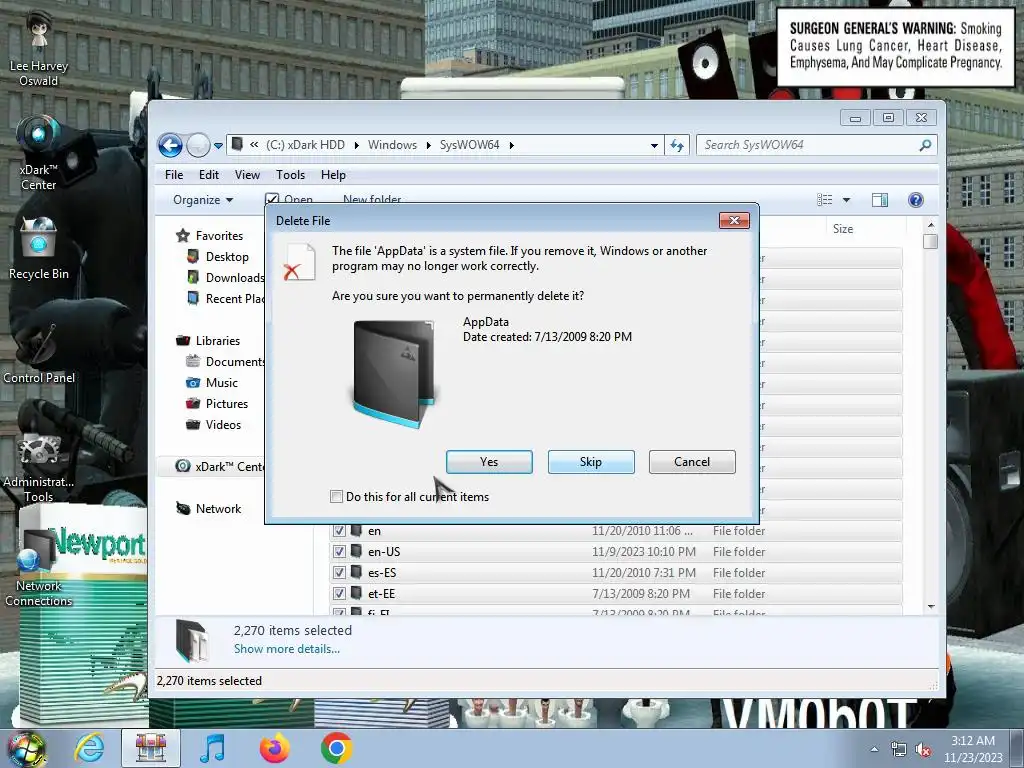Click the es-ES folder name
The image size is (1024, 768).
pyautogui.click(x=382, y=573)
